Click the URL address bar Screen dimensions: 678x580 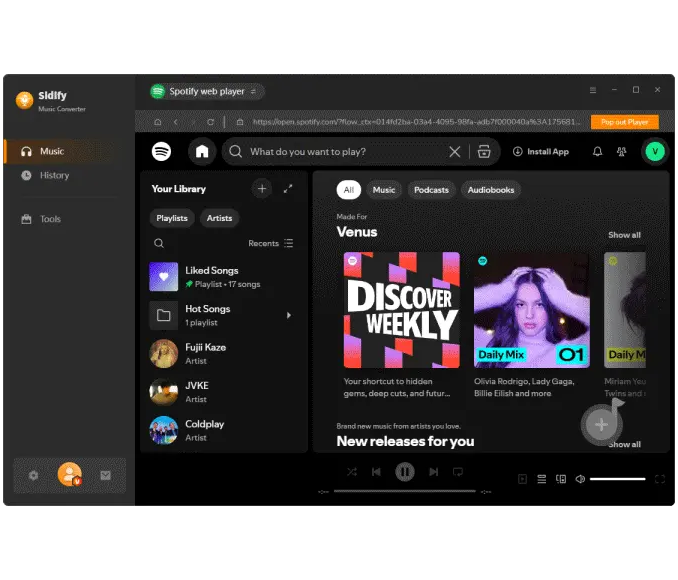point(416,122)
